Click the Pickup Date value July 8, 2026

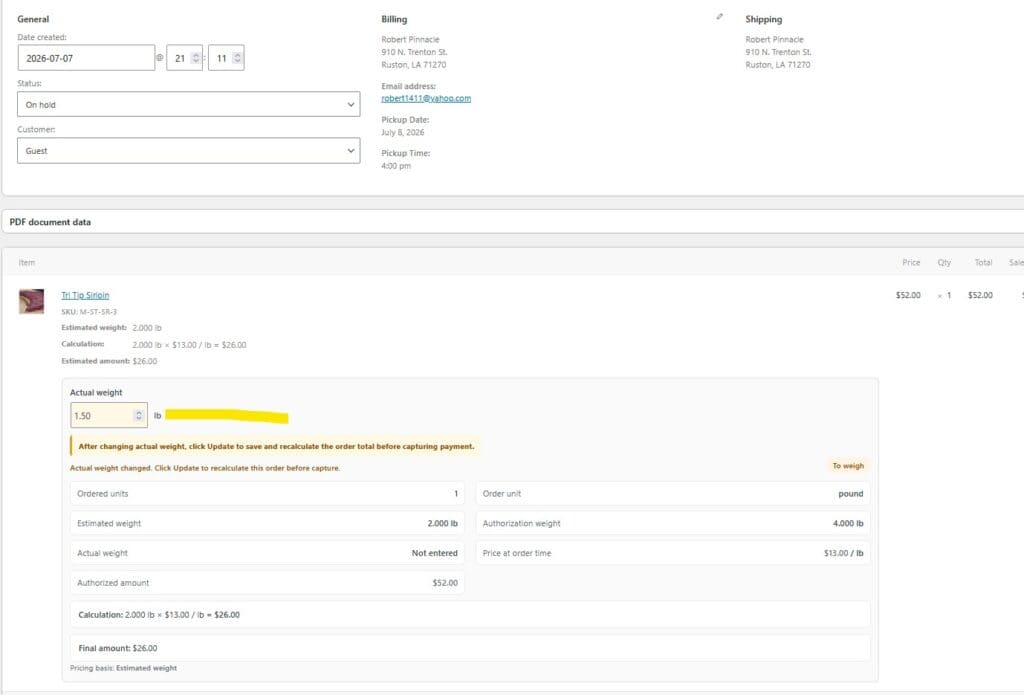coord(402,132)
